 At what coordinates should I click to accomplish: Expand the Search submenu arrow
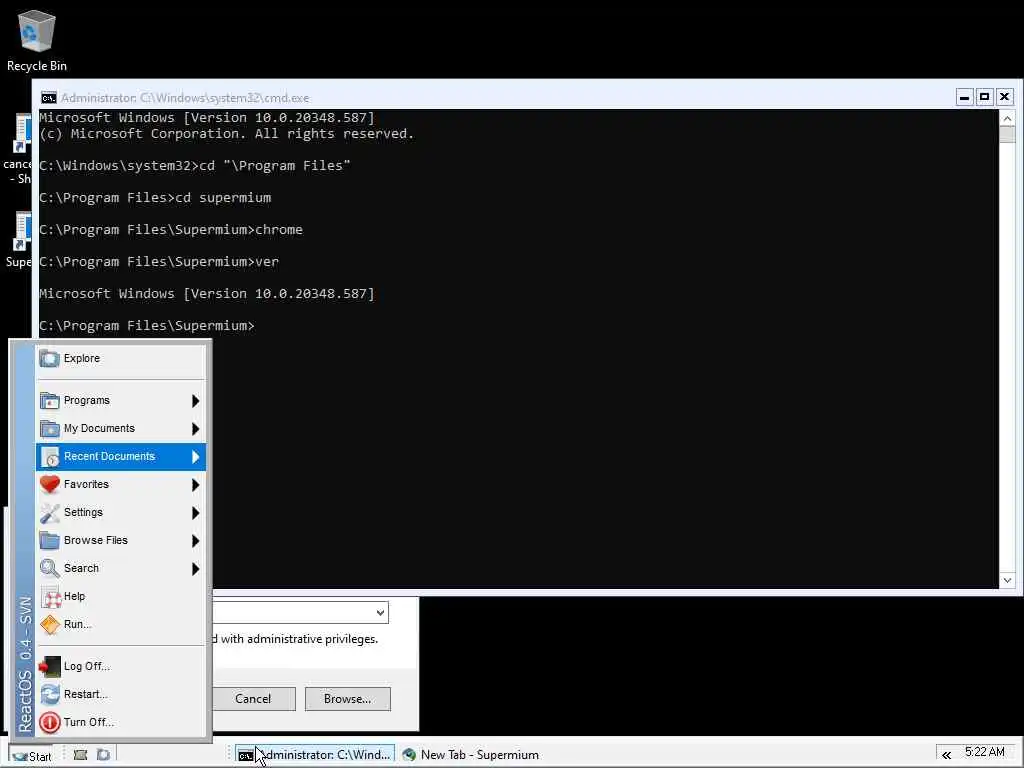click(195, 569)
